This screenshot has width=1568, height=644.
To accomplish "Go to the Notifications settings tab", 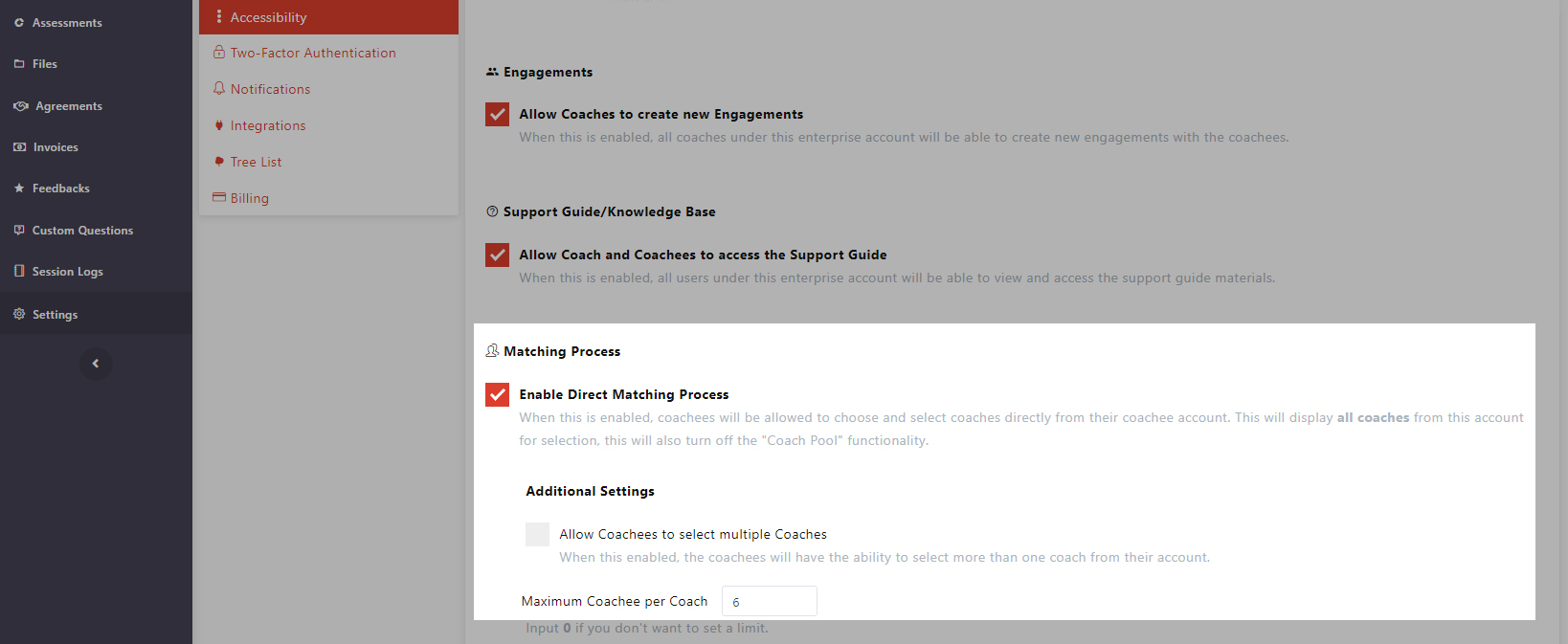I will [x=270, y=90].
